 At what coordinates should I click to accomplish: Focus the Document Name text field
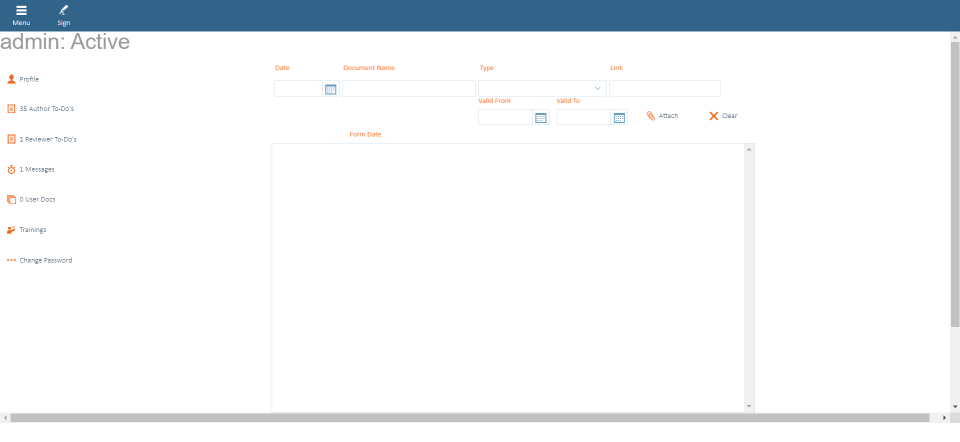[x=409, y=89]
